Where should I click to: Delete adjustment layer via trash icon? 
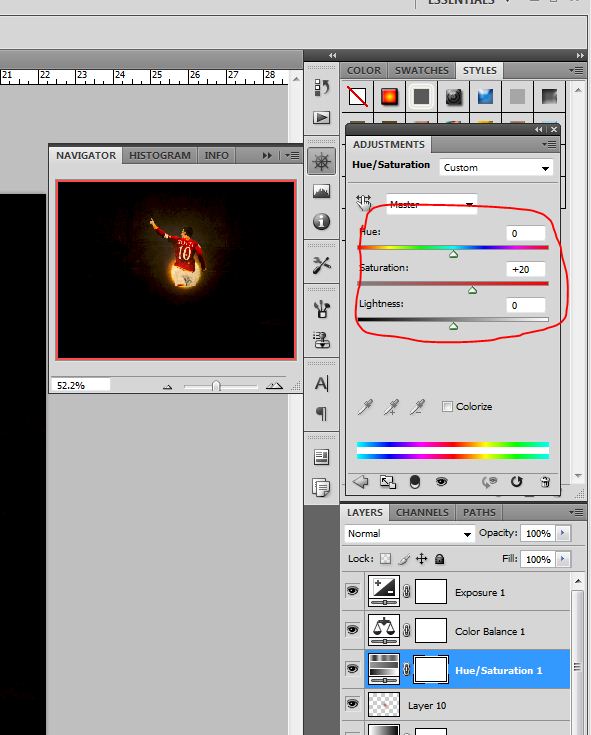pos(545,481)
